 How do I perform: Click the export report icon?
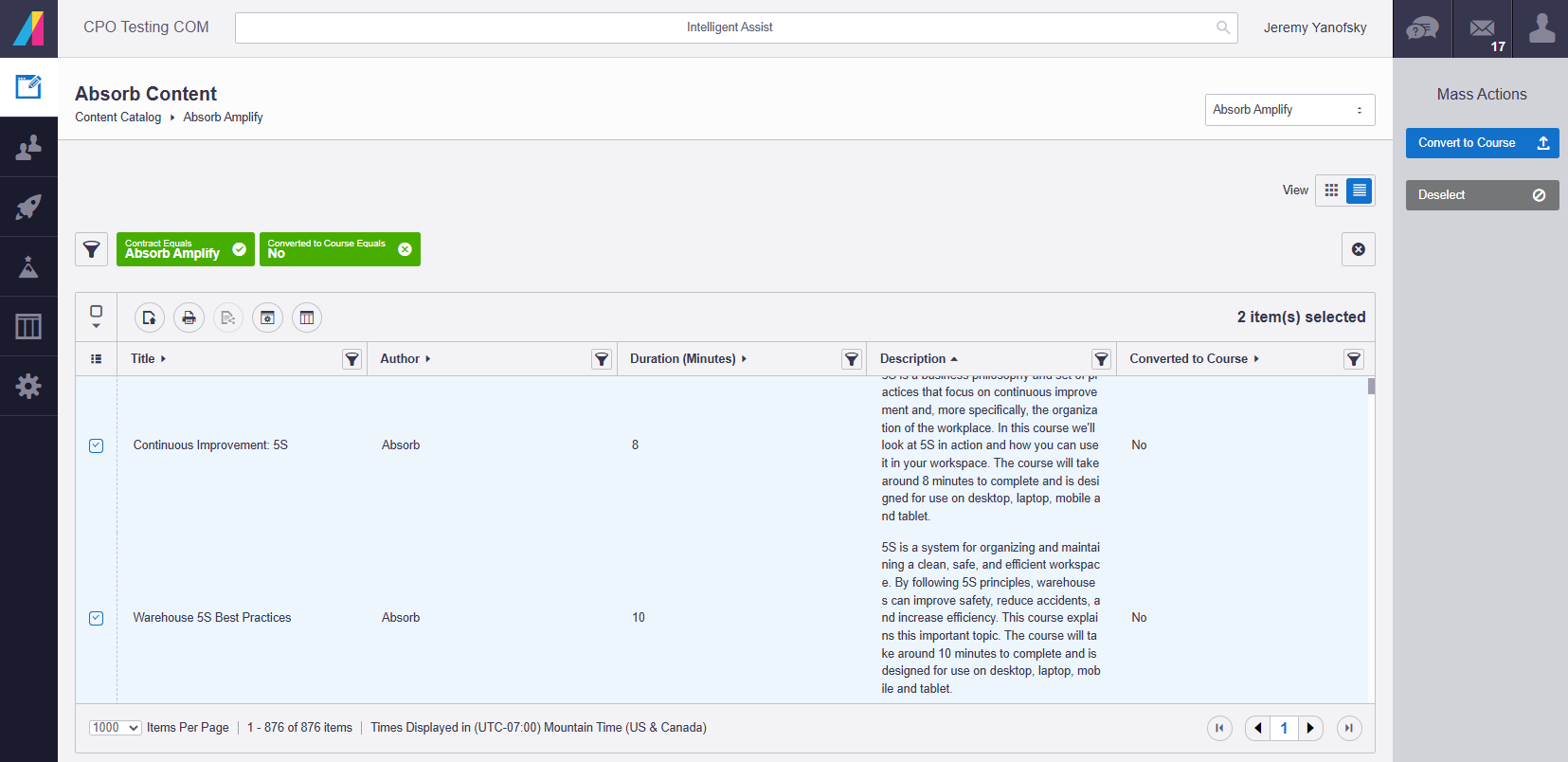click(150, 317)
